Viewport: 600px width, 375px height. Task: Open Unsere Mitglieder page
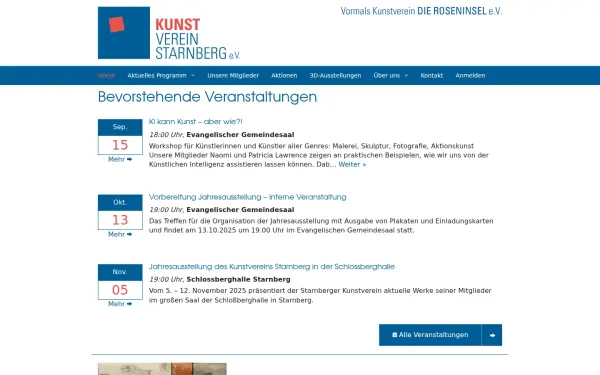pyautogui.click(x=233, y=75)
